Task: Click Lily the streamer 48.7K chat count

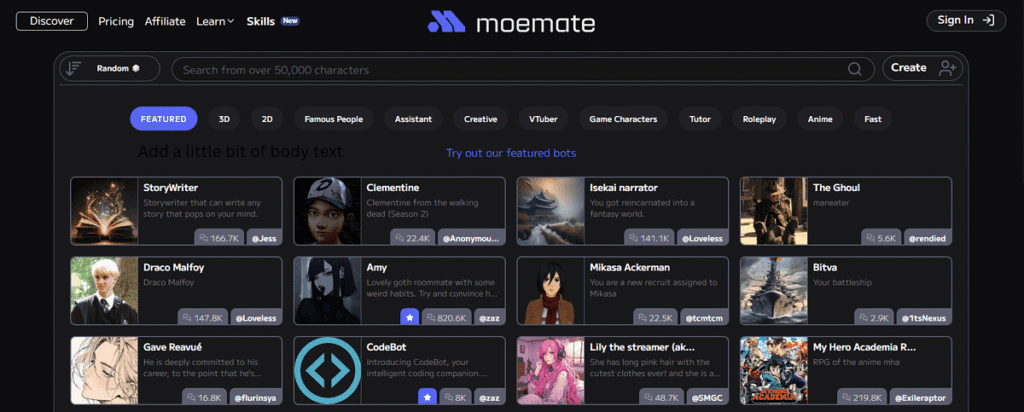Action: click(x=662, y=397)
